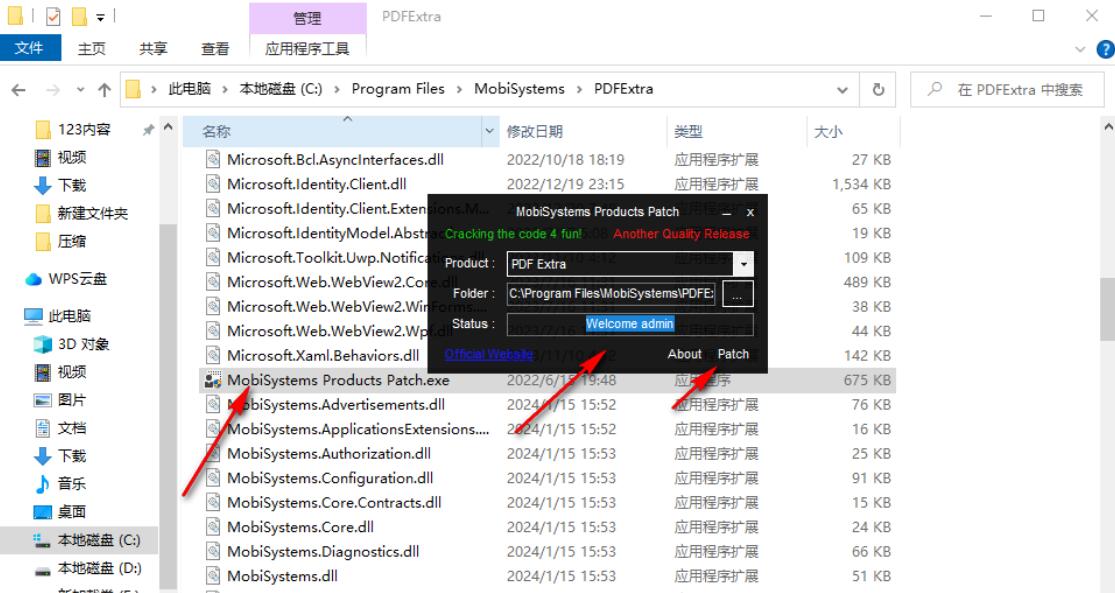
Task: Open the 应用程序工具 ribbon tab
Action: click(x=307, y=48)
